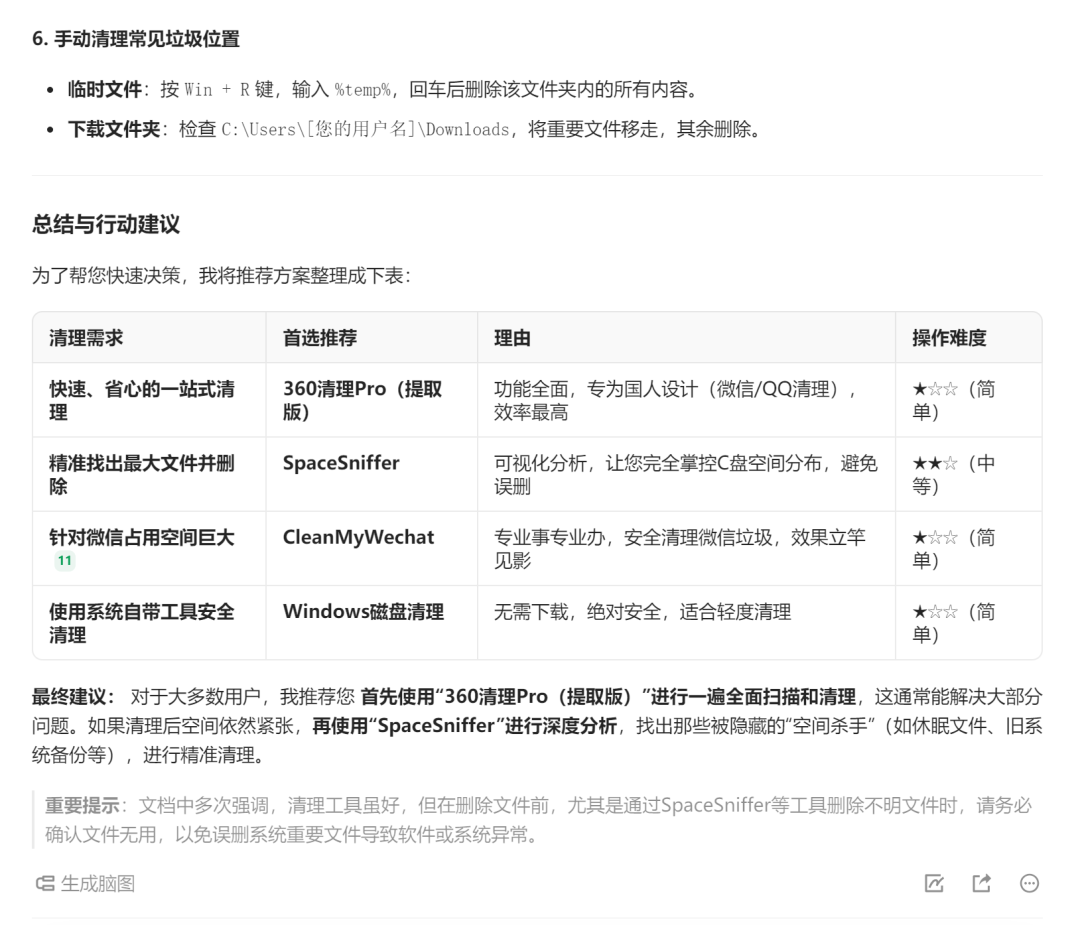Click the share export icon at bottom right
The image size is (1080, 925).
(982, 883)
